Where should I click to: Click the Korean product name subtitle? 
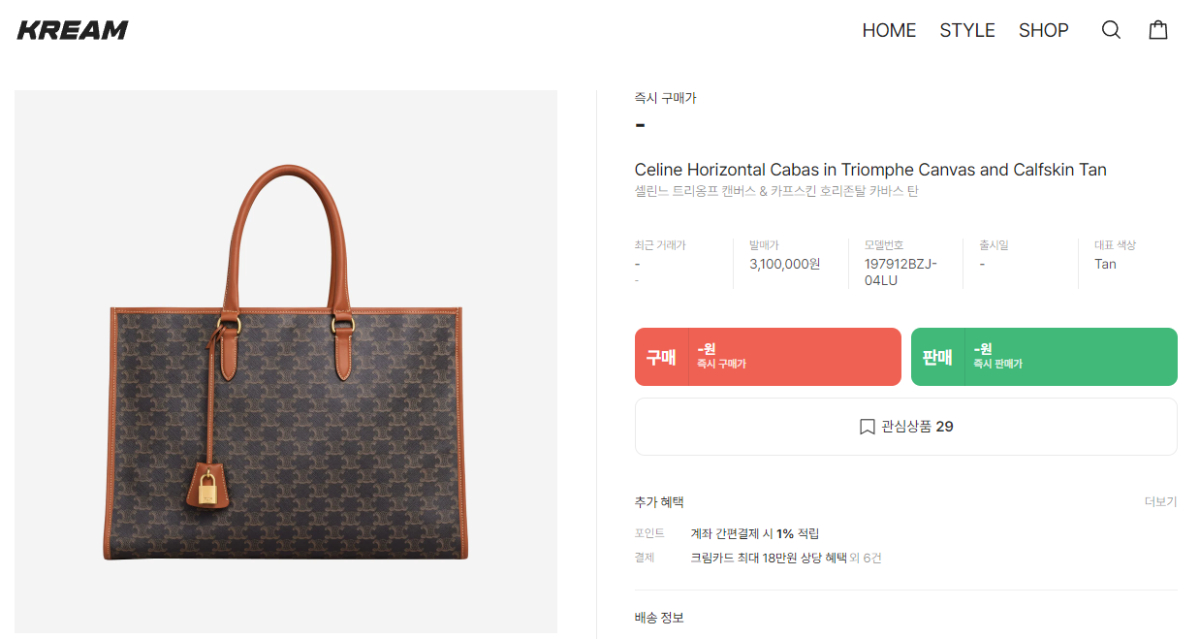point(776,191)
